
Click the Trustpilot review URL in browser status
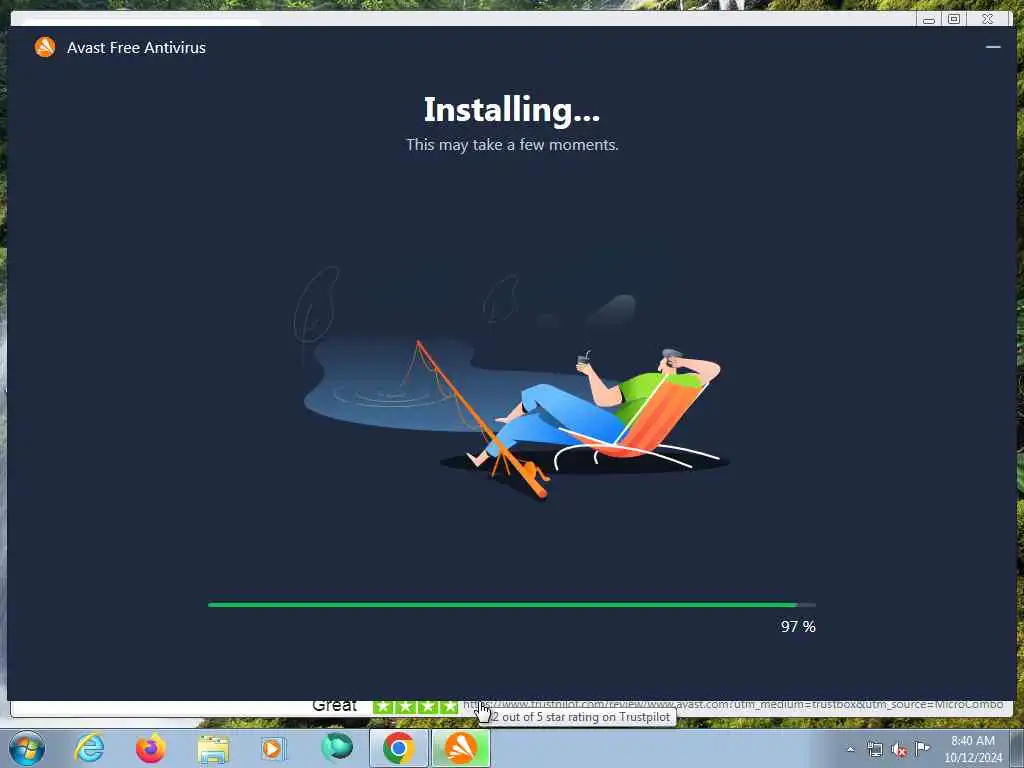(x=733, y=705)
